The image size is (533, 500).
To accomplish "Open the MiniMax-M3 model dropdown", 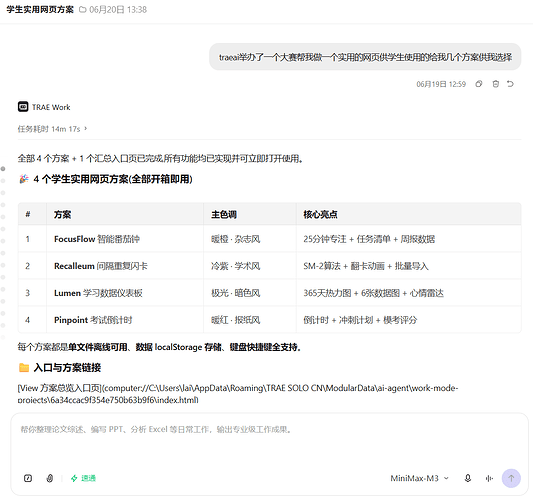I will click(419, 478).
